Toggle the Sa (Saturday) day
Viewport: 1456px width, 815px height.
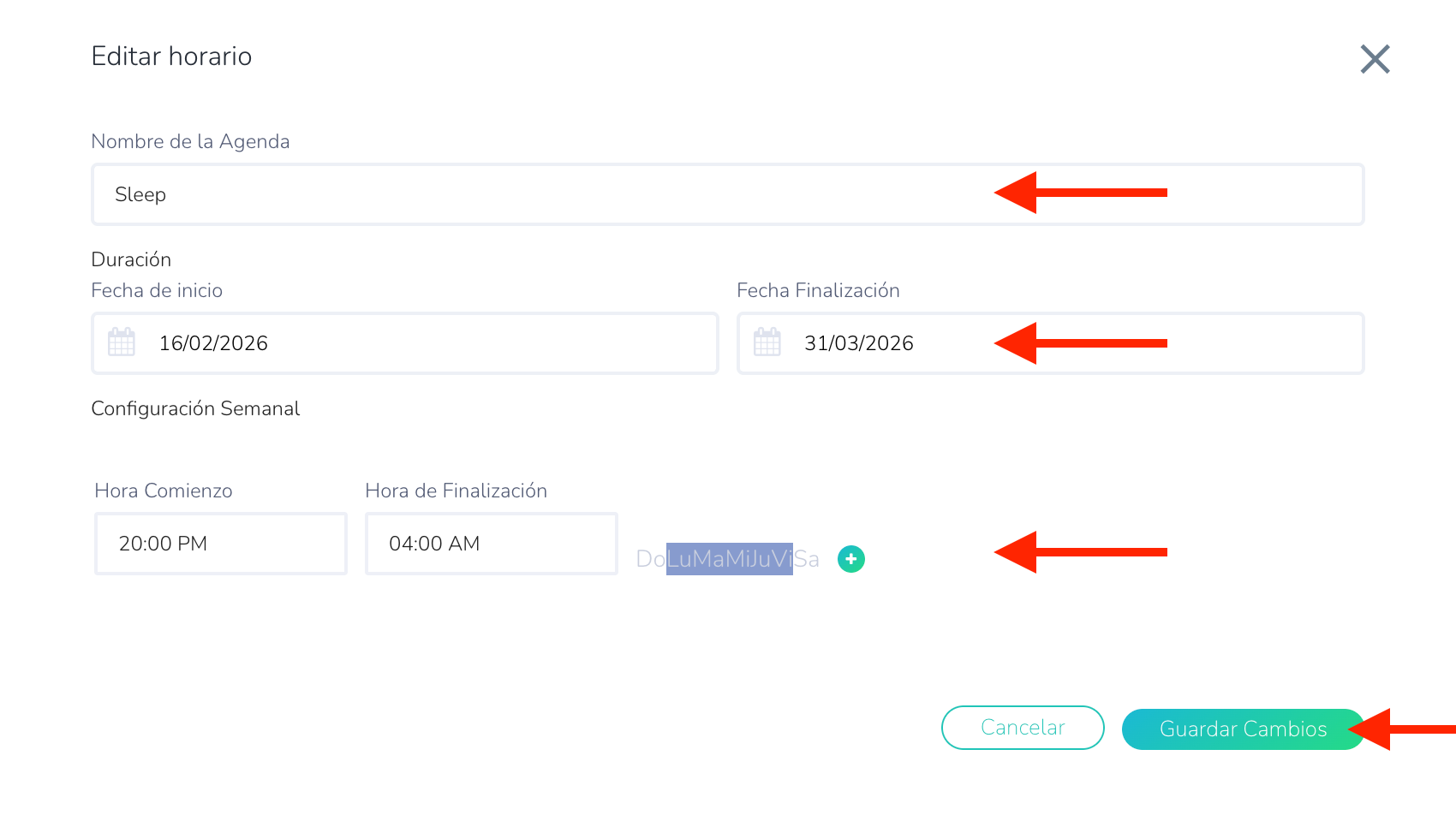[x=807, y=559]
